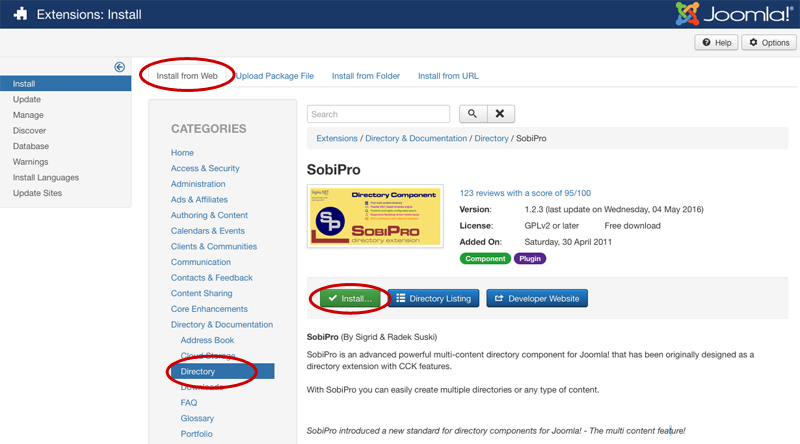Viewport: 800px width, 444px height.
Task: Open the Glossary subcategory
Action: [197, 418]
